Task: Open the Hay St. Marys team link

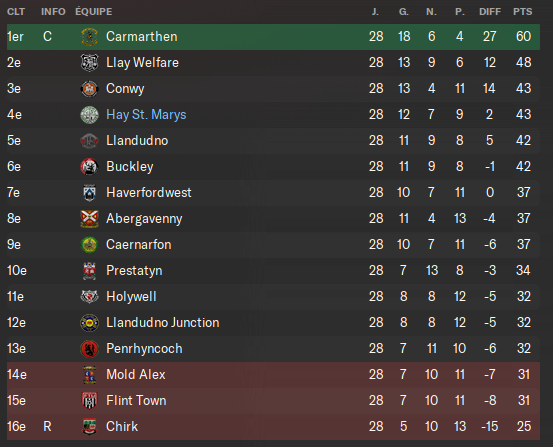Action: pos(146,115)
